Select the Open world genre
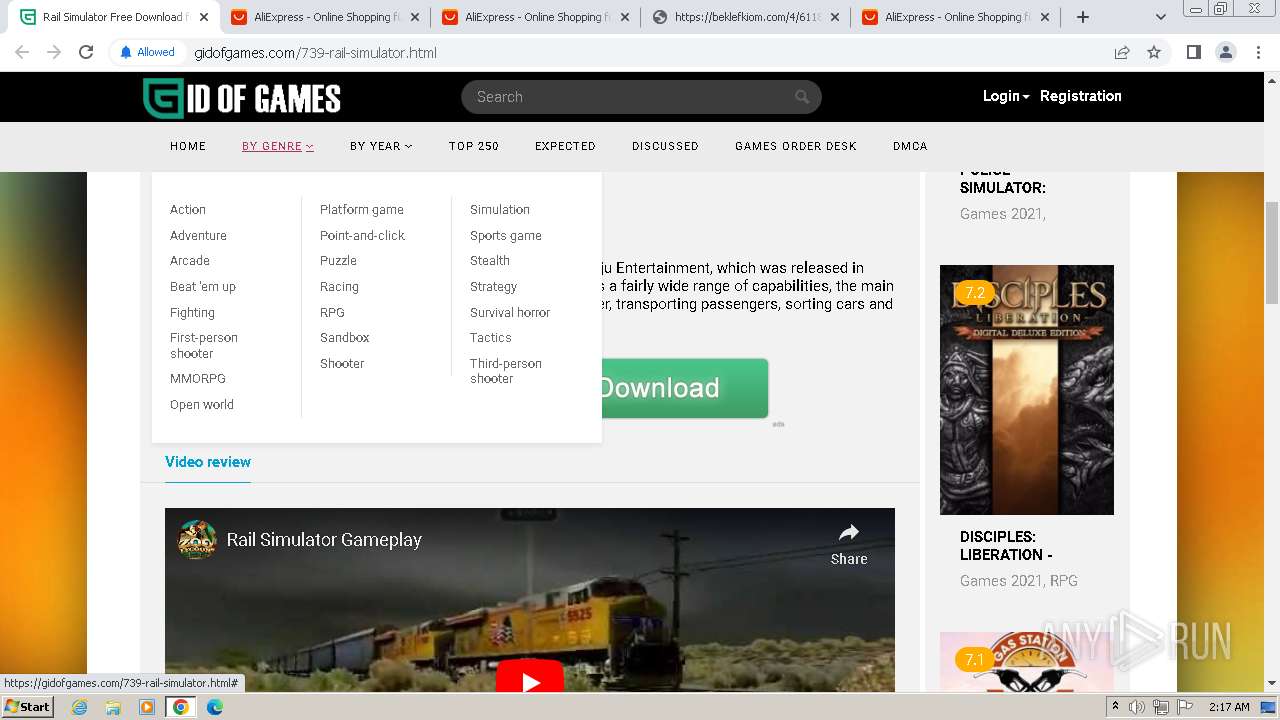Screen dimensions: 1280x720 tap(202, 404)
